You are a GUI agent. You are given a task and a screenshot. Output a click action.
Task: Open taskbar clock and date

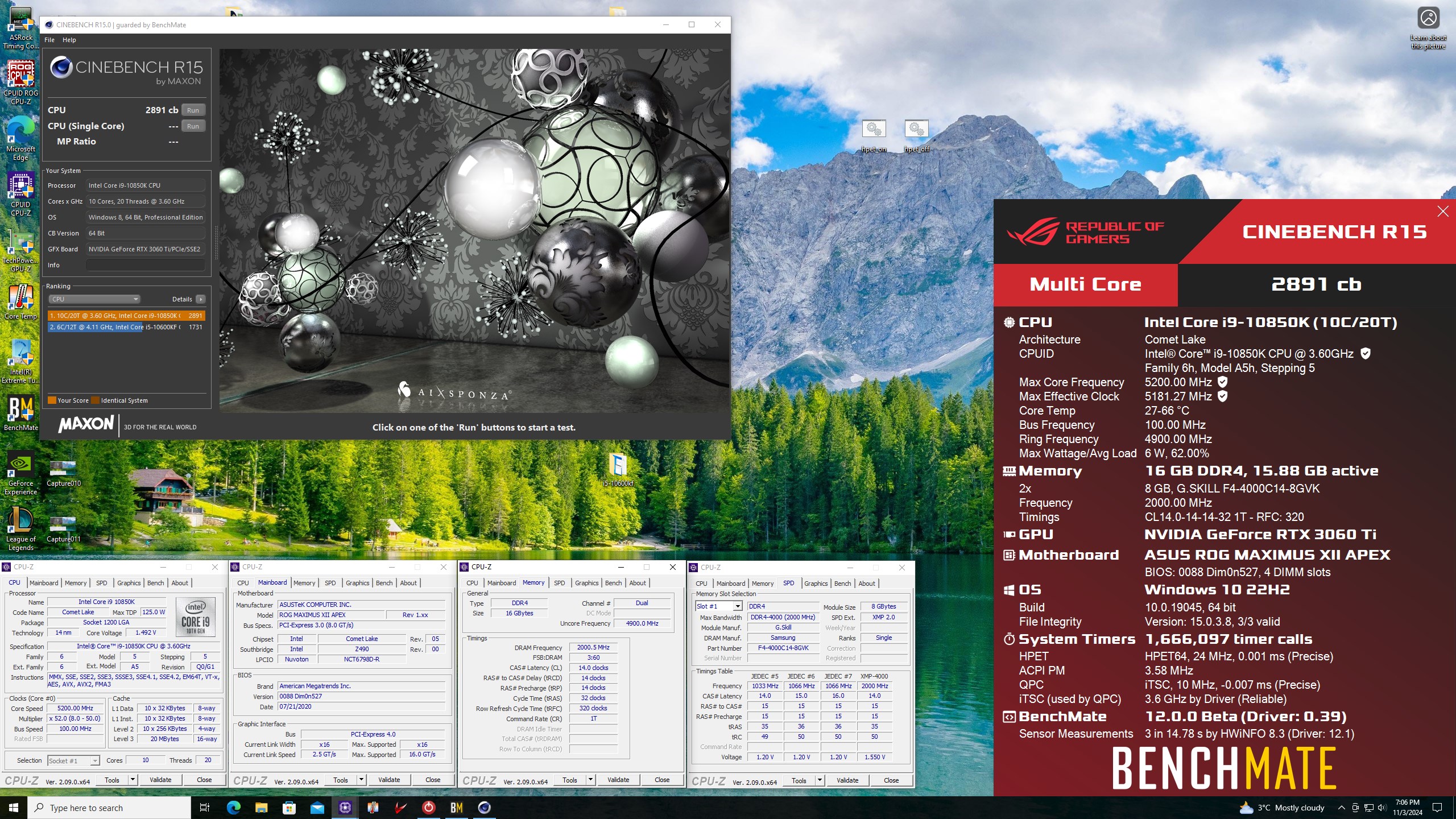(1407, 808)
